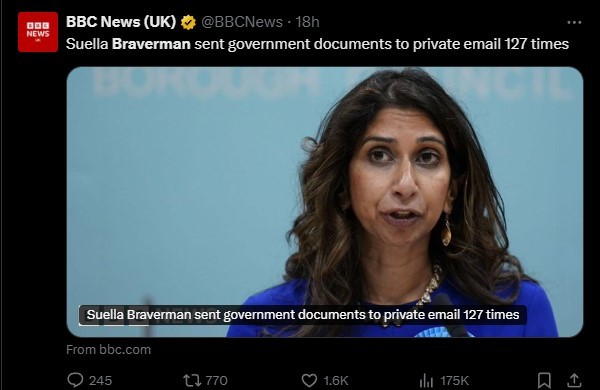Click the @BBCNews handle
This screenshot has width=600, height=390.
tap(242, 22)
